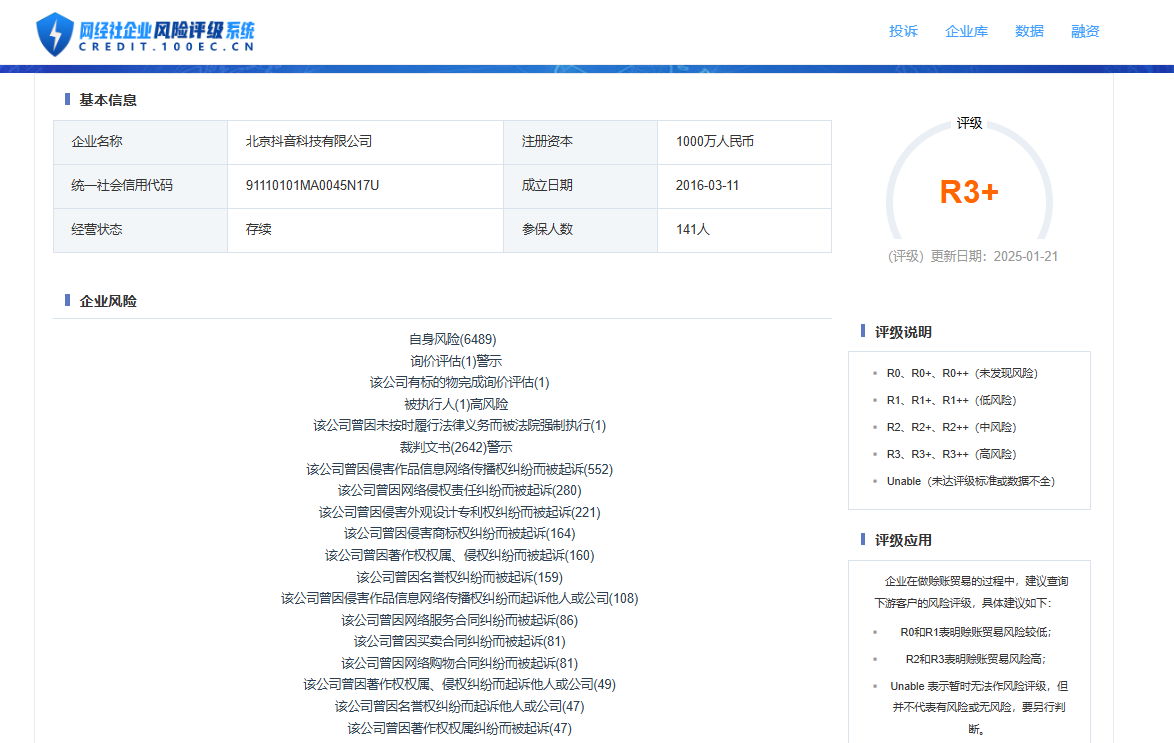
Task: Select the credit code 91110101MA0045N17U
Action: coord(312,186)
